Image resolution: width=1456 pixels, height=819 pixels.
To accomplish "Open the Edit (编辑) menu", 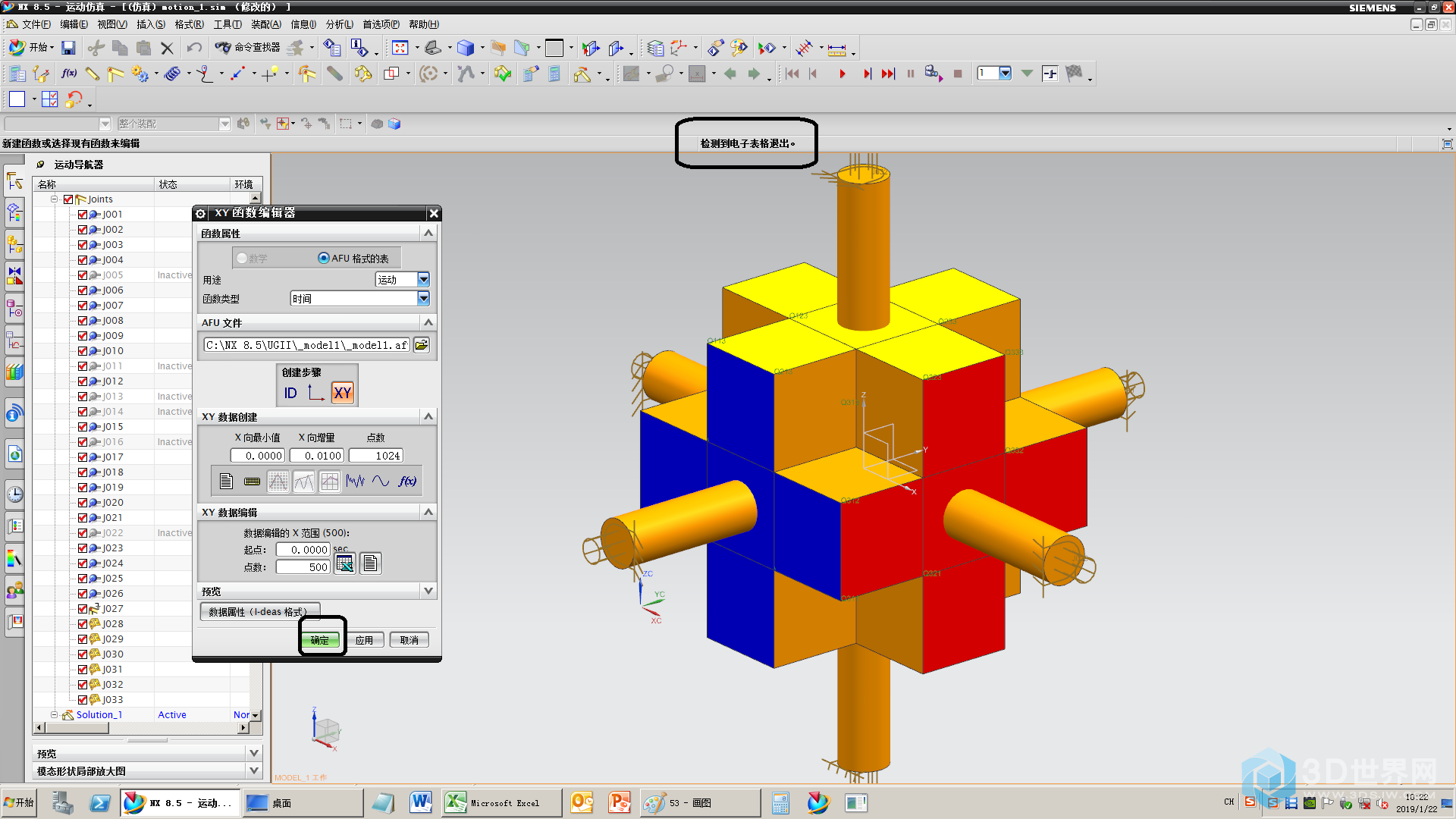I will tap(74, 24).
